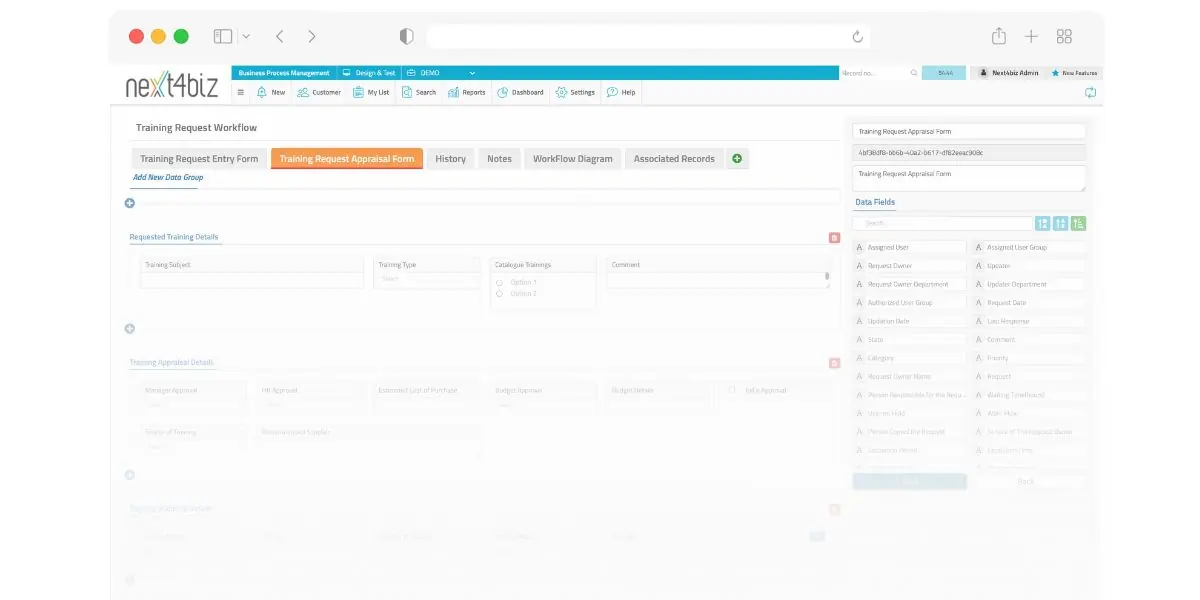Click the Back button in right panel
1200x600 pixels.
click(x=1026, y=481)
